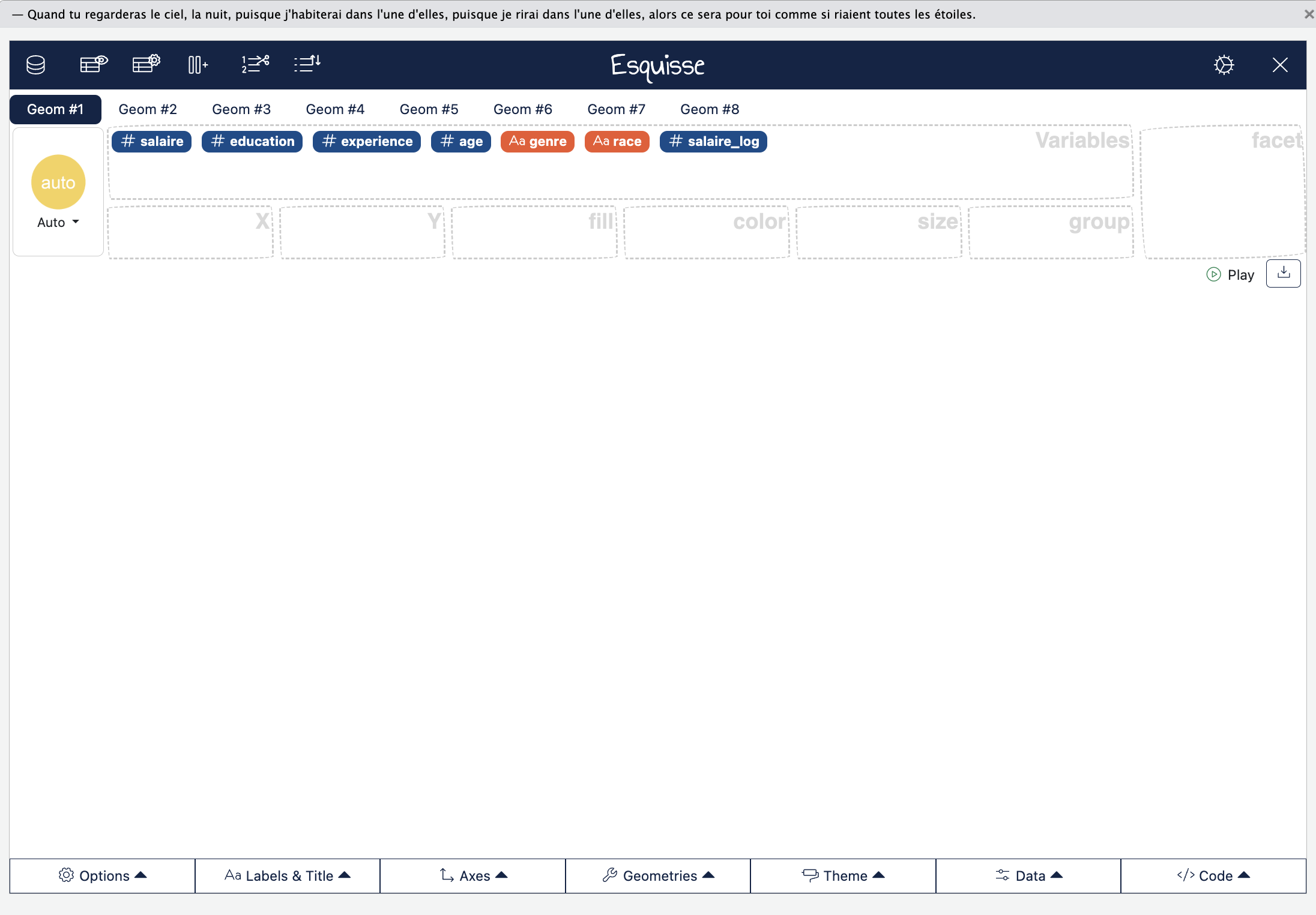Dismiss the quote banner at top
This screenshot has width=1316, height=915.
point(1309,14)
